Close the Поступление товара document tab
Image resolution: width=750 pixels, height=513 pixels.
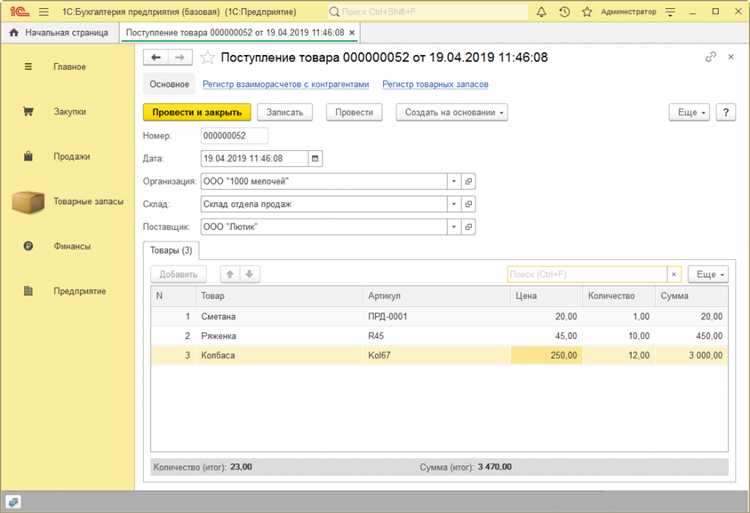tap(352, 33)
